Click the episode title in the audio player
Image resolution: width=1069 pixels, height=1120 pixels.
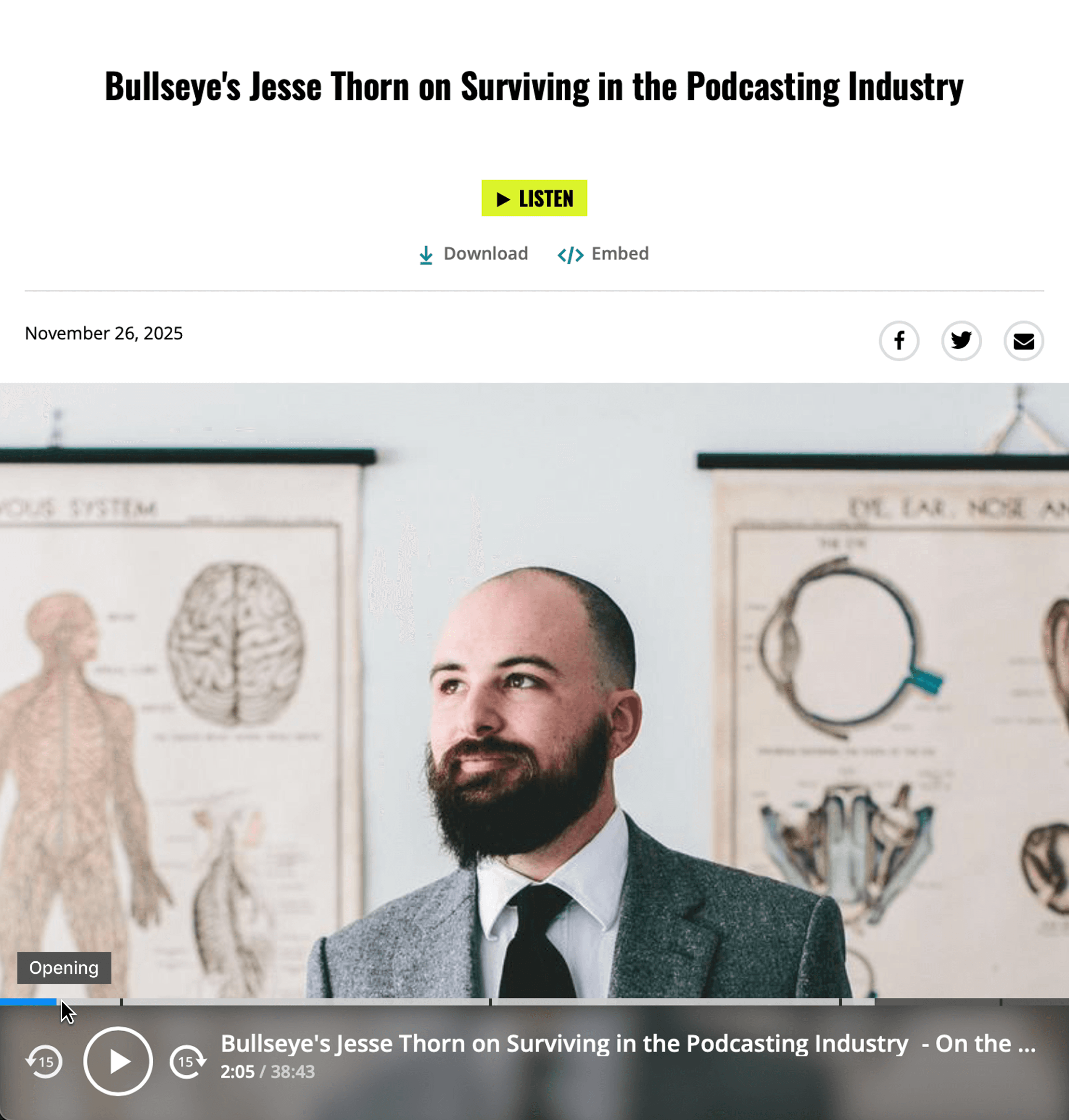pos(628,1044)
